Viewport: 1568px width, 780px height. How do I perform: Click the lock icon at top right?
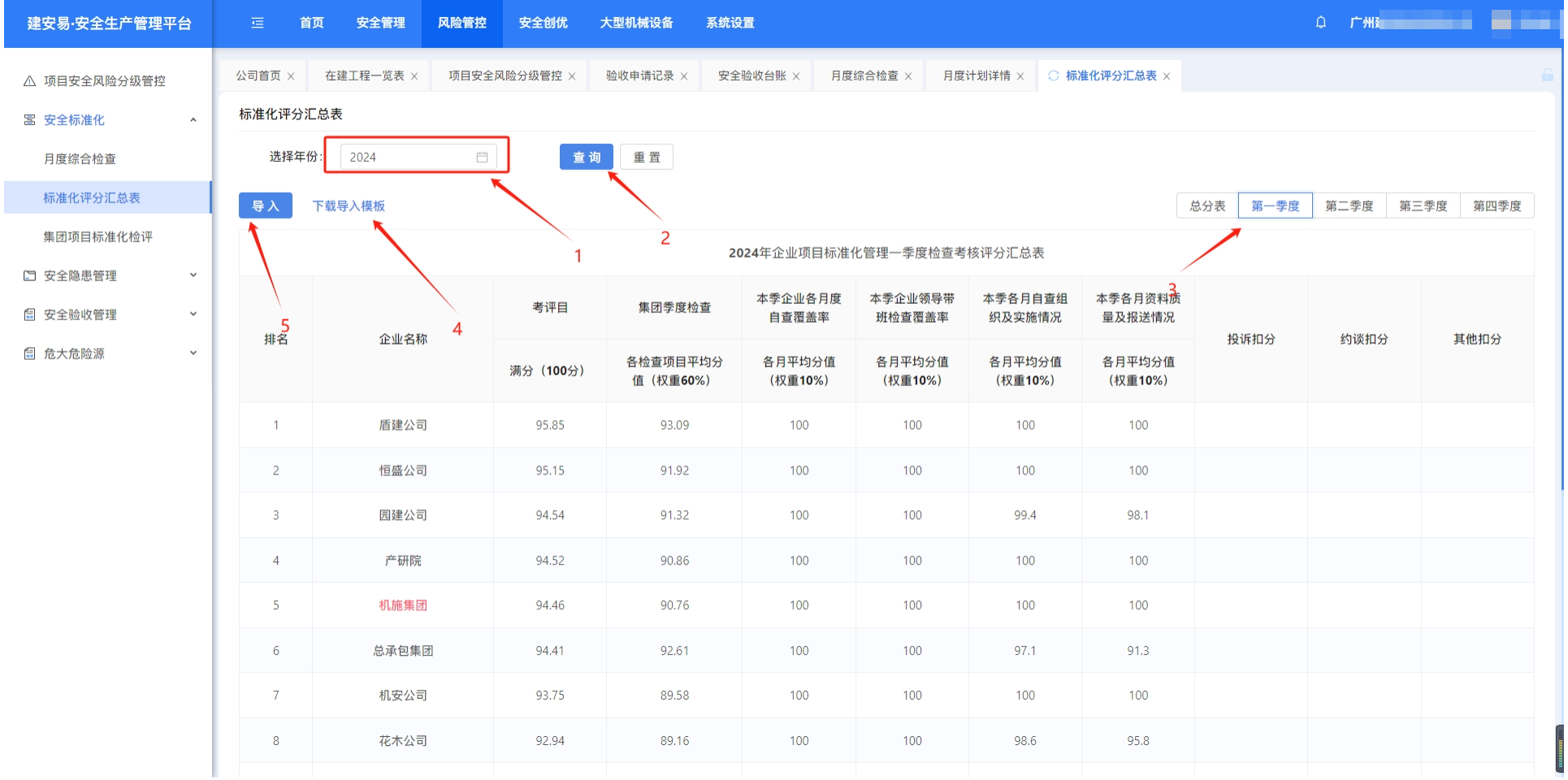pos(1547,76)
